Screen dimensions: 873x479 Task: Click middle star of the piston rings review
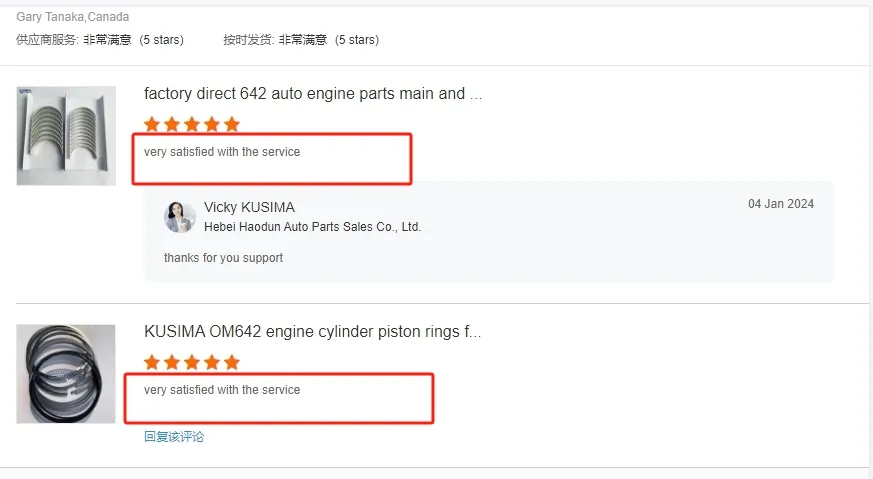coord(192,362)
